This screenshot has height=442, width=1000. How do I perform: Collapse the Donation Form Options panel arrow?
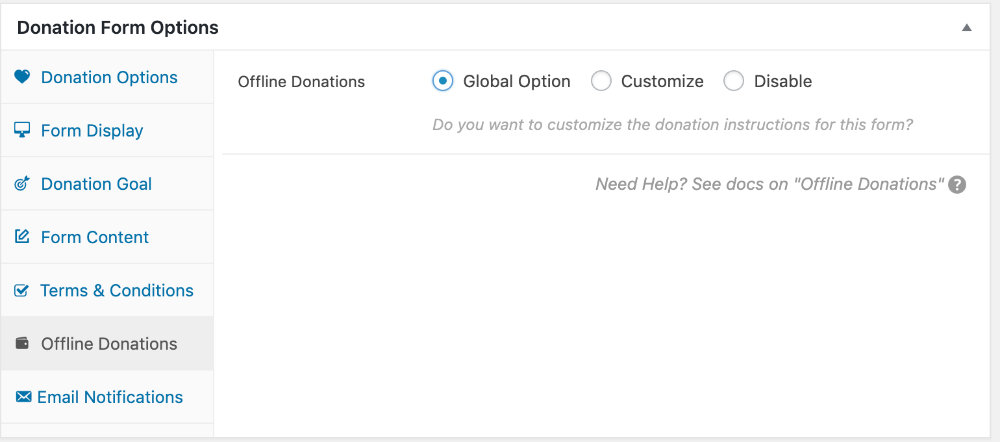point(967,27)
